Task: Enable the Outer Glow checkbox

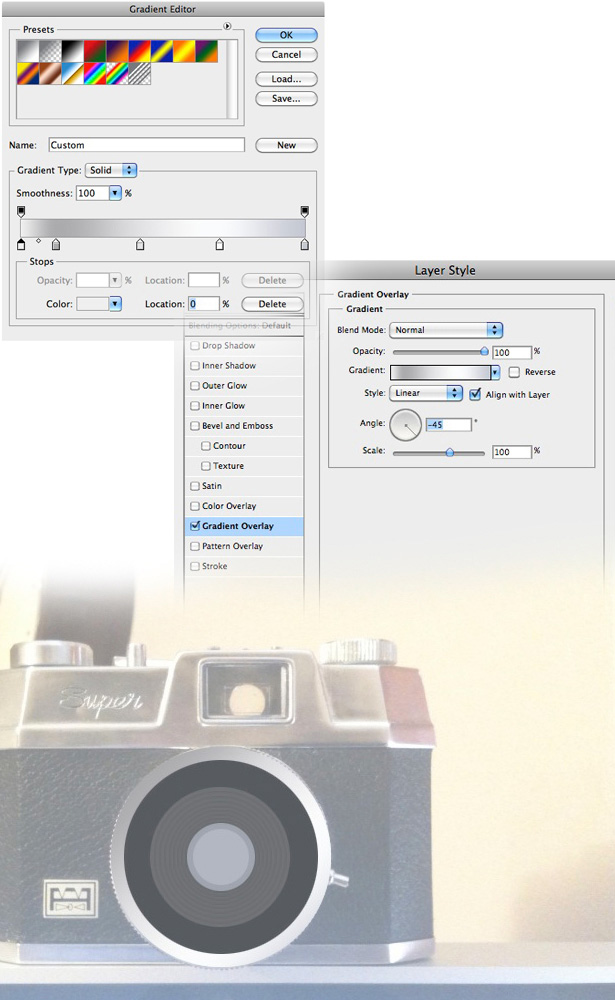Action: (x=195, y=386)
